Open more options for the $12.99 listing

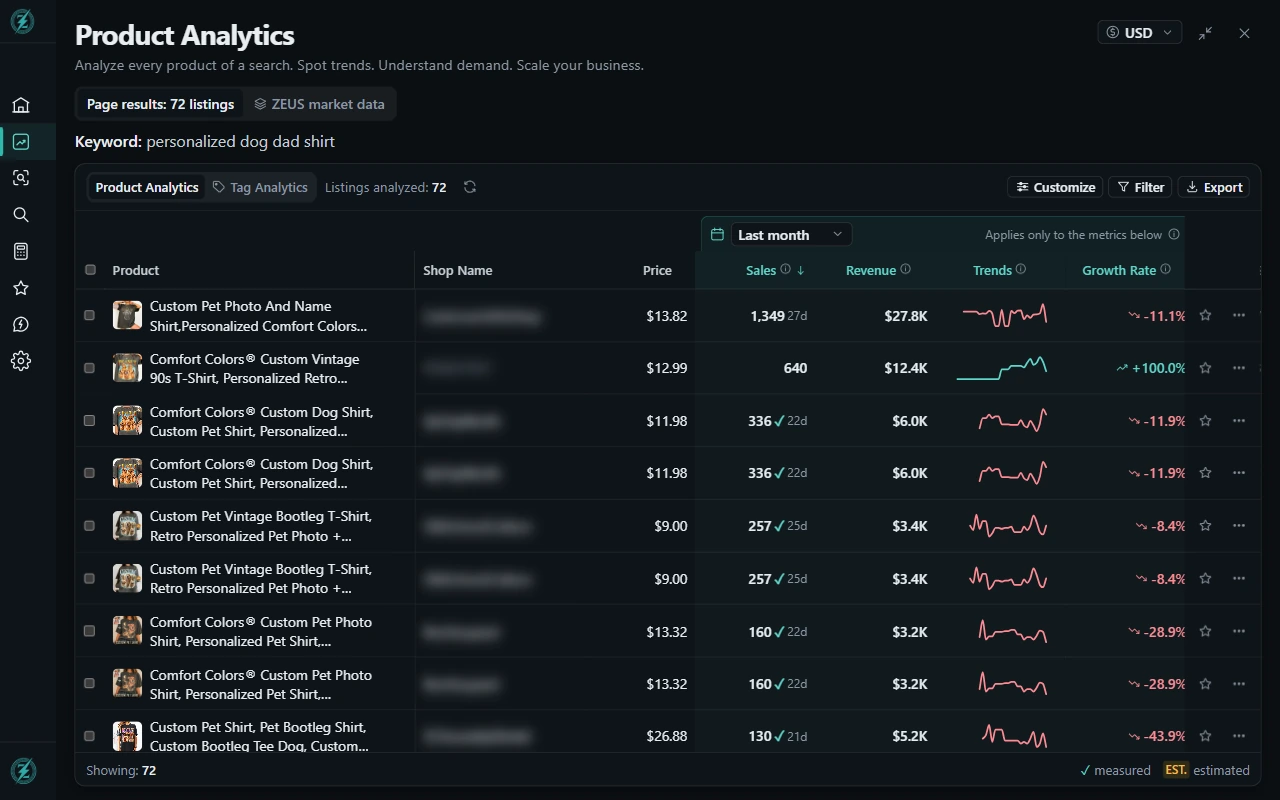(x=1239, y=368)
